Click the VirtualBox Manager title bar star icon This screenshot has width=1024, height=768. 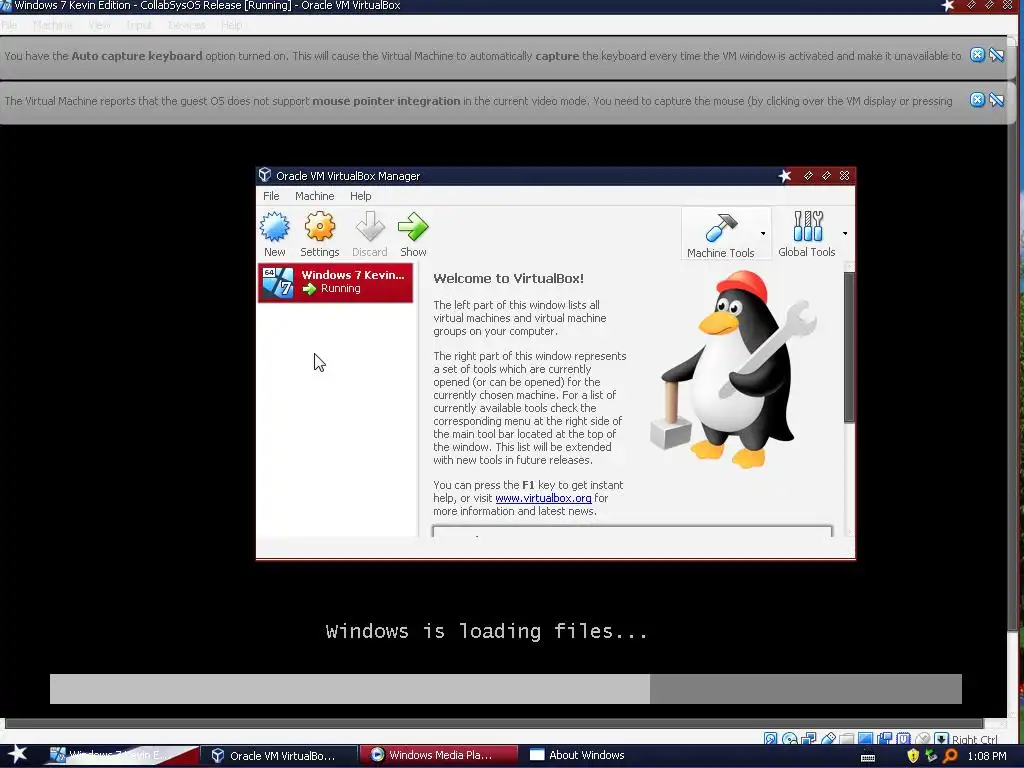785,176
